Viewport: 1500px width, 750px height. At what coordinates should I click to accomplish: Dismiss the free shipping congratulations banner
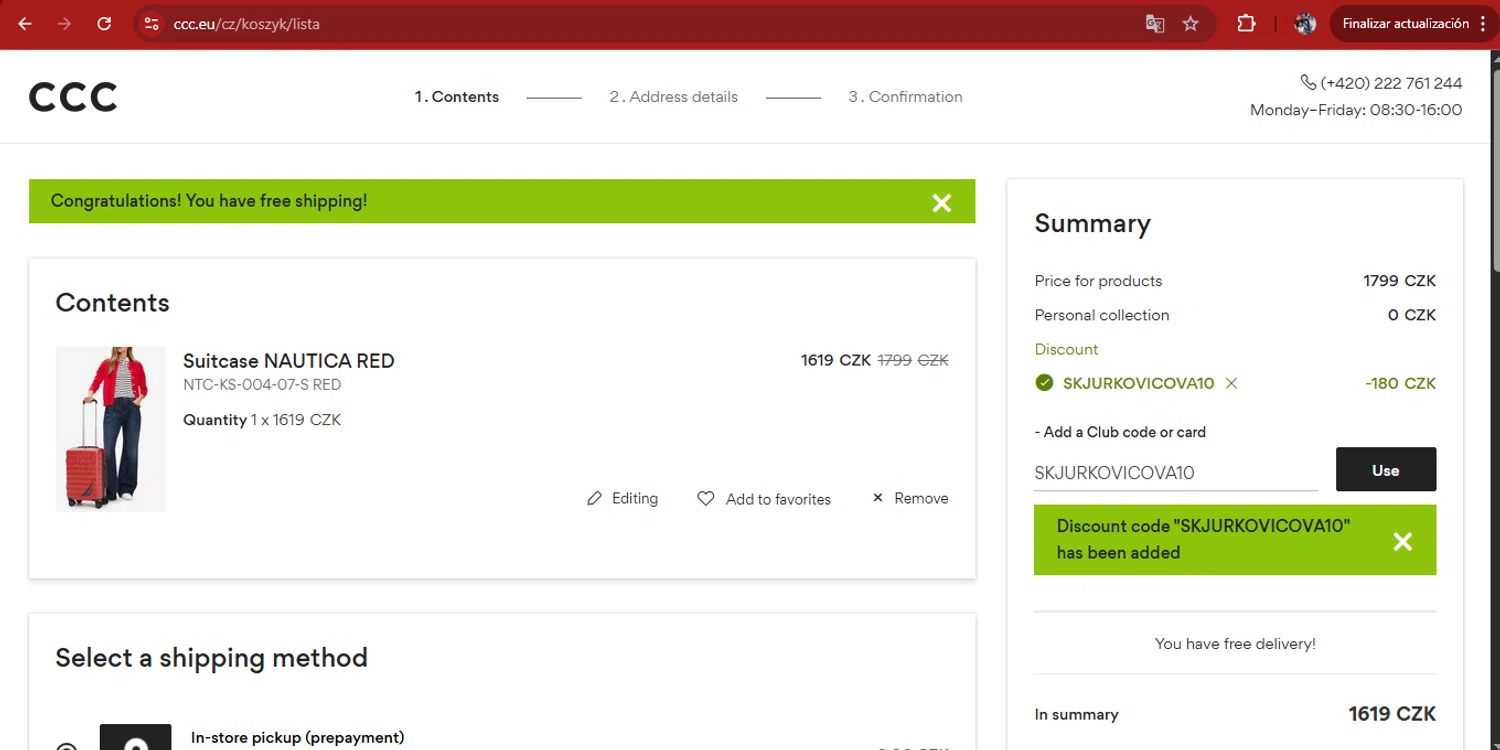(x=942, y=203)
